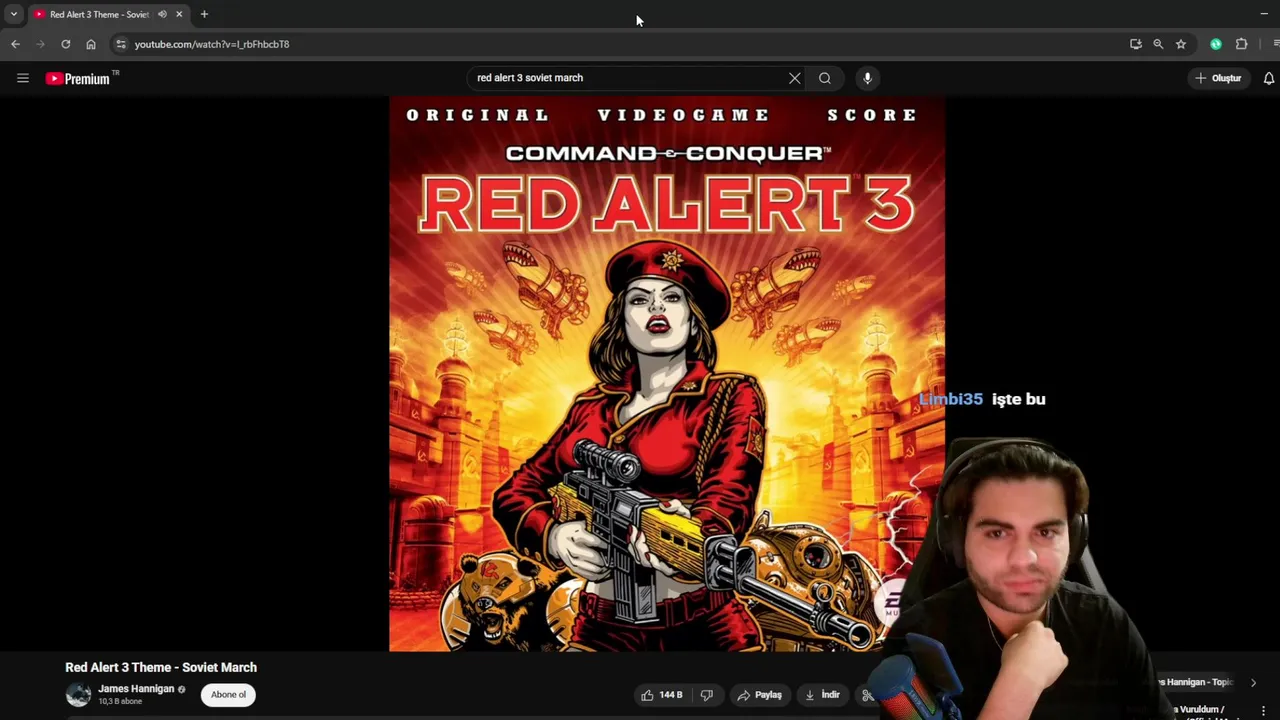The width and height of the screenshot is (1280, 720).
Task: Reload the YouTube page
Action: [66, 44]
